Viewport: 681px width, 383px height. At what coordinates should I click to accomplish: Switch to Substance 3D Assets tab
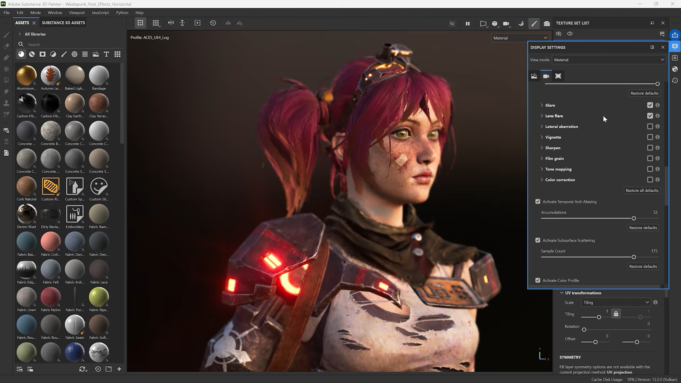63,23
